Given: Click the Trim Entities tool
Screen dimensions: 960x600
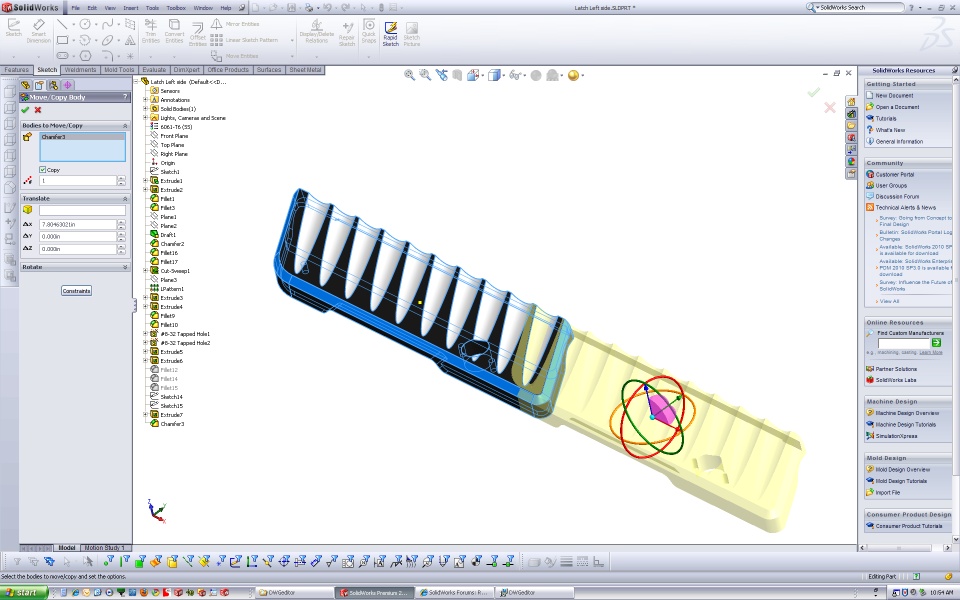Looking at the screenshot, I should click(151, 31).
